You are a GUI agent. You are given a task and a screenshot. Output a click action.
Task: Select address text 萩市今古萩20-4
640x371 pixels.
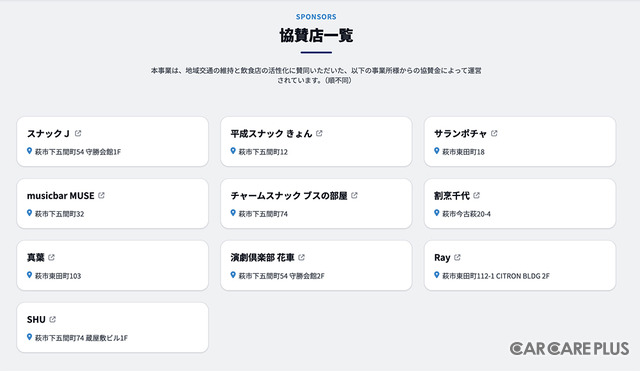coord(467,214)
